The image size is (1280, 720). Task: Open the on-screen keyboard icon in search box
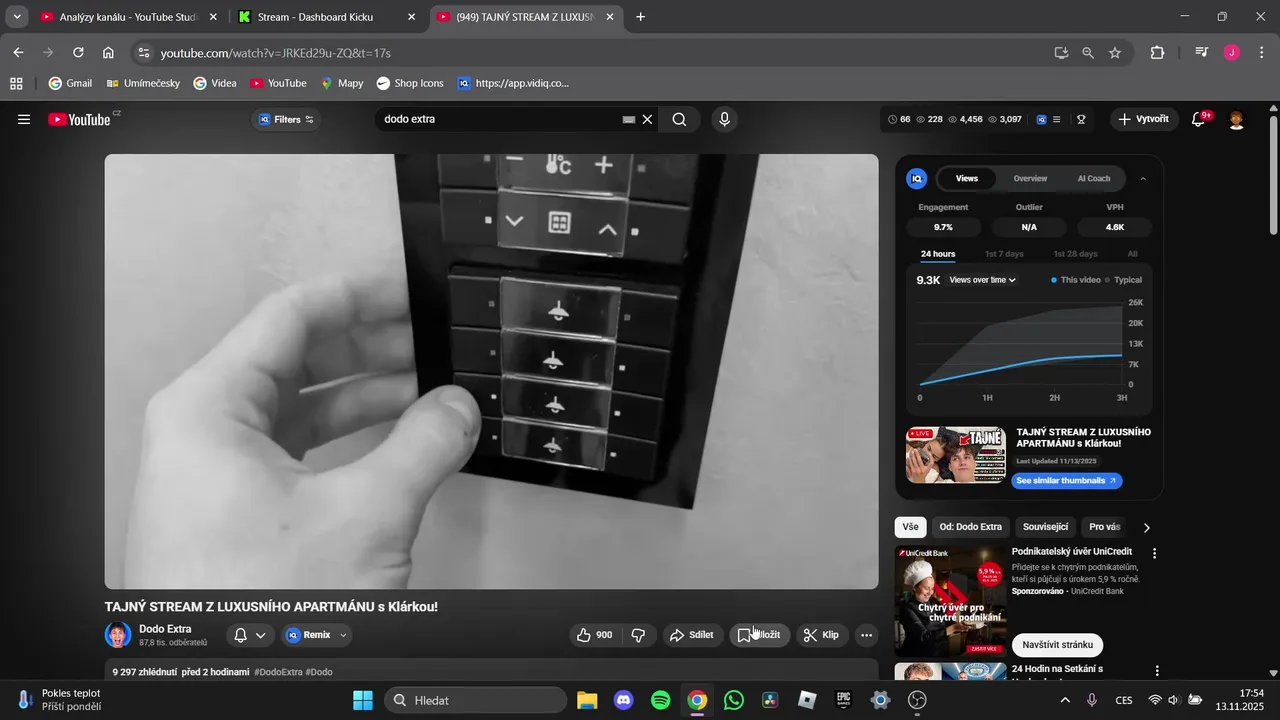point(629,119)
